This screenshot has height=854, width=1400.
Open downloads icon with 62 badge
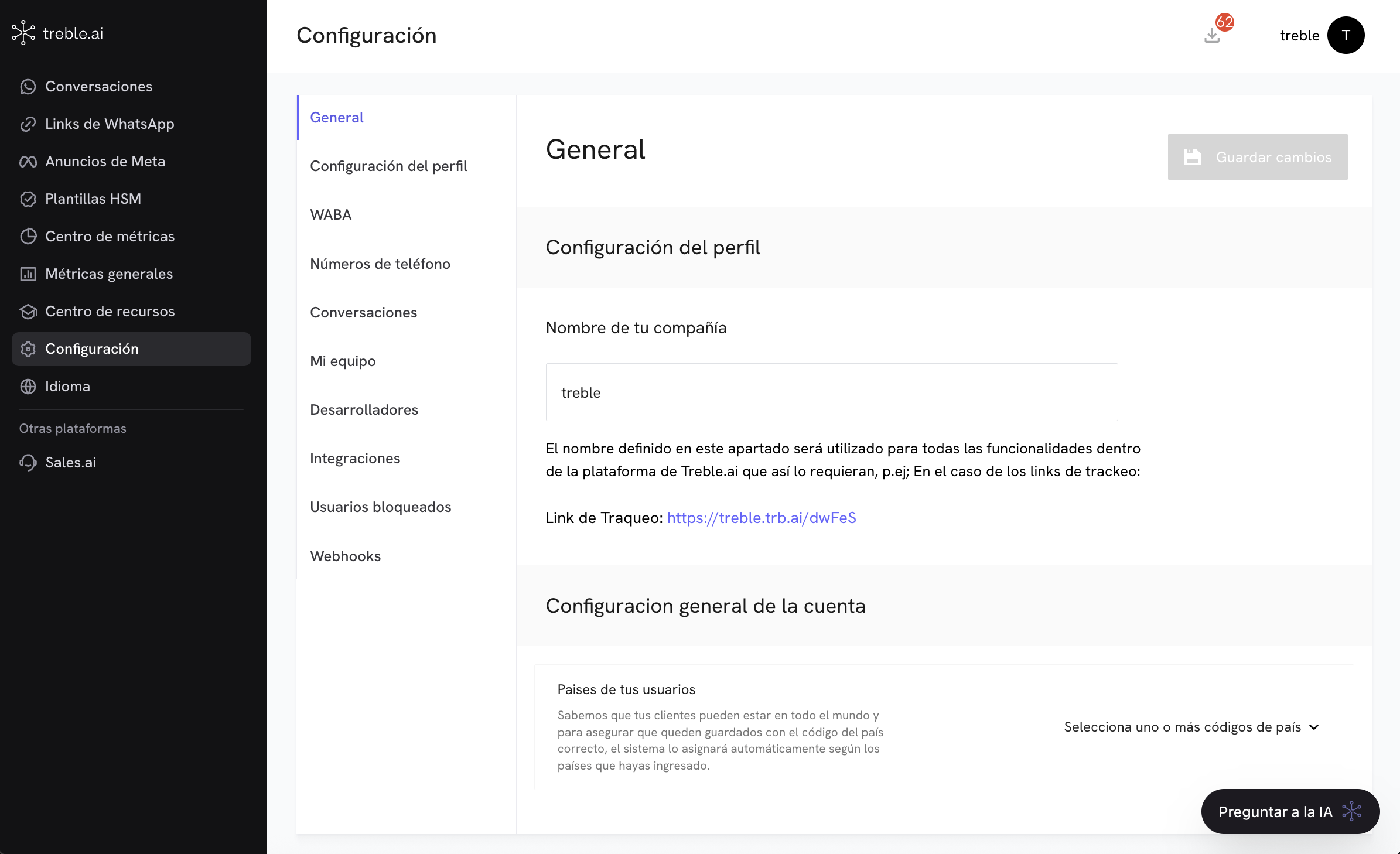1212,35
